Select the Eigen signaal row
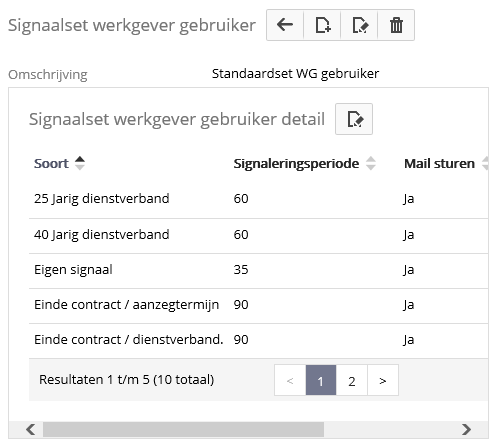The height and width of the screenshot is (444, 504). click(x=259, y=271)
